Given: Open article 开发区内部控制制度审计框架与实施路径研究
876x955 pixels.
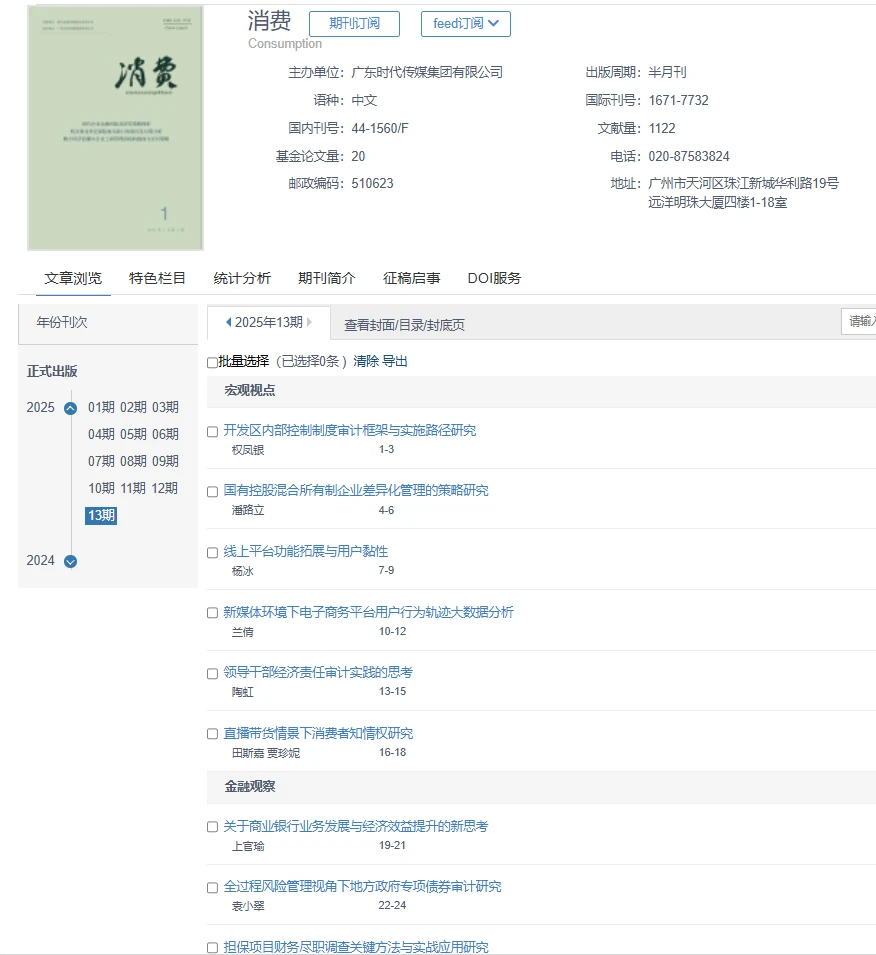Looking at the screenshot, I should [350, 431].
